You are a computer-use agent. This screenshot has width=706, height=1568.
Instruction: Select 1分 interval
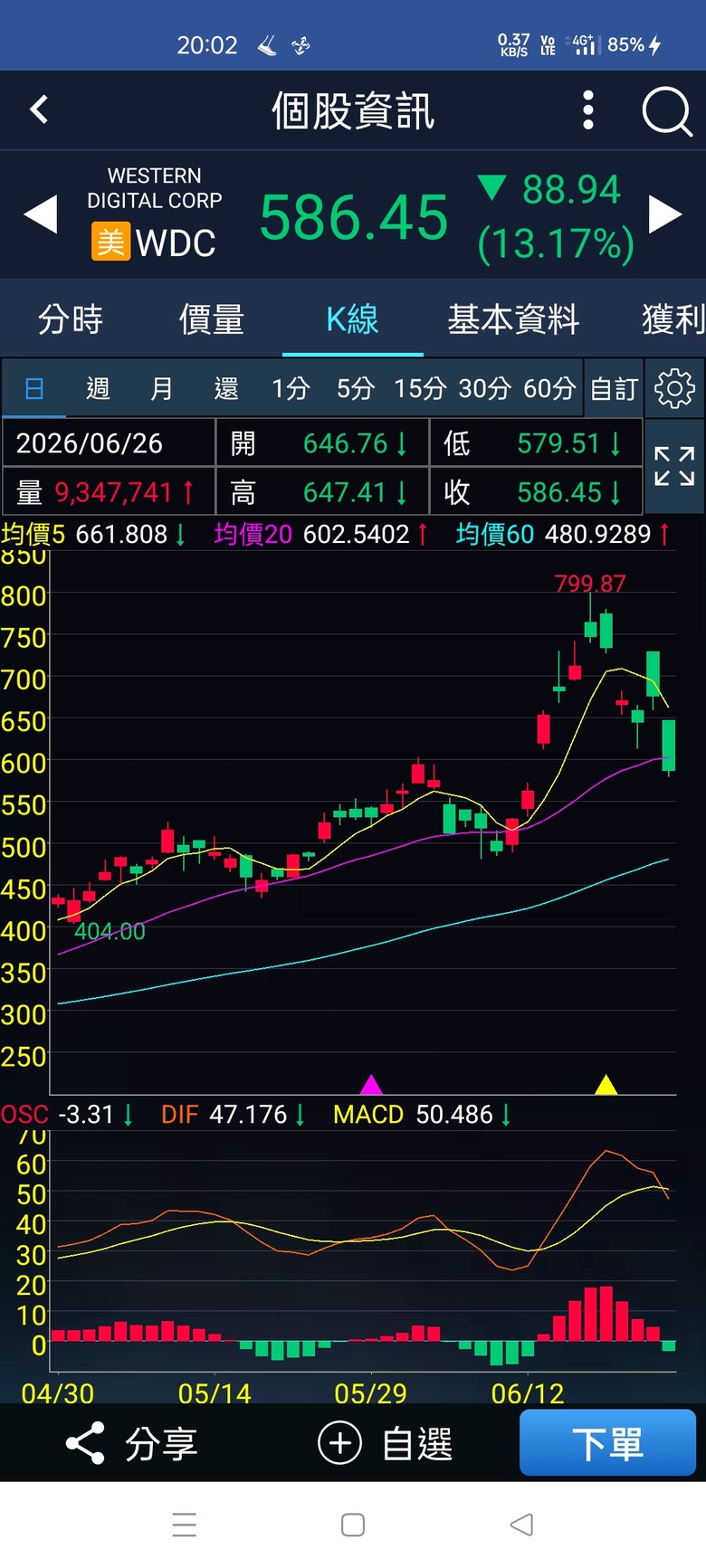tap(291, 389)
